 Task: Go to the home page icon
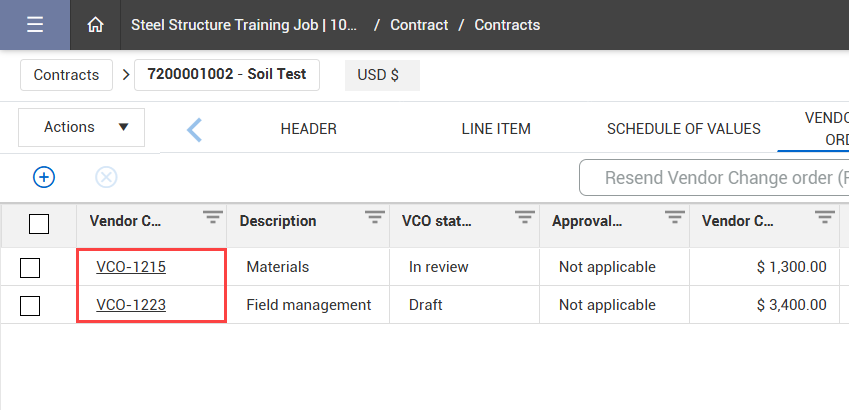point(96,25)
